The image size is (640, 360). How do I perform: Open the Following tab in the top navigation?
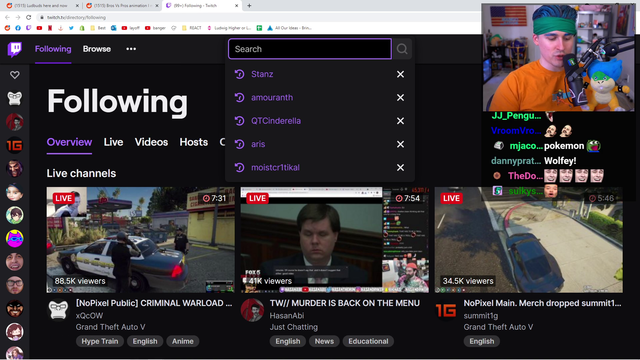(53, 49)
